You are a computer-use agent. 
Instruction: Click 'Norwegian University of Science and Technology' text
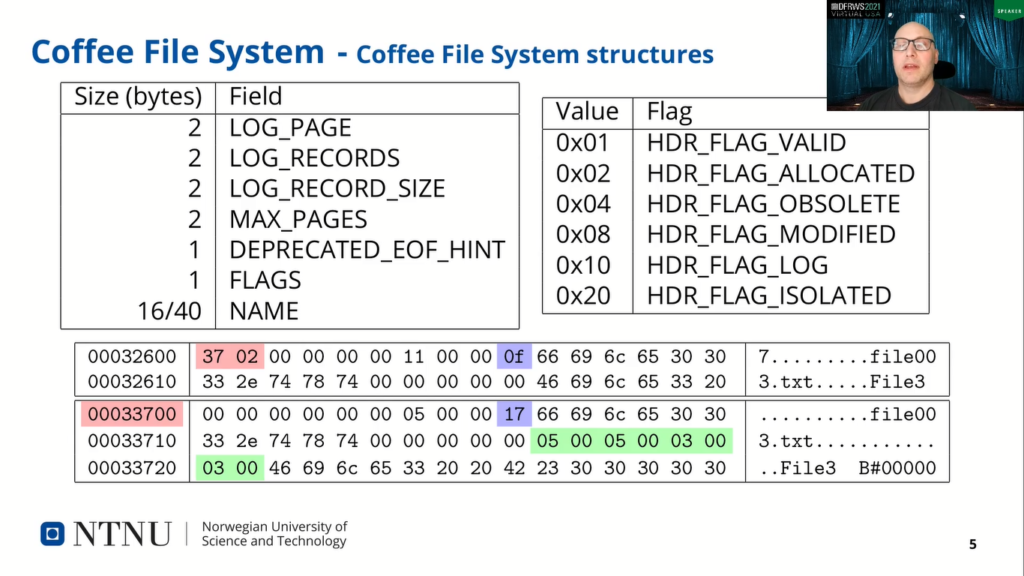coord(274,534)
